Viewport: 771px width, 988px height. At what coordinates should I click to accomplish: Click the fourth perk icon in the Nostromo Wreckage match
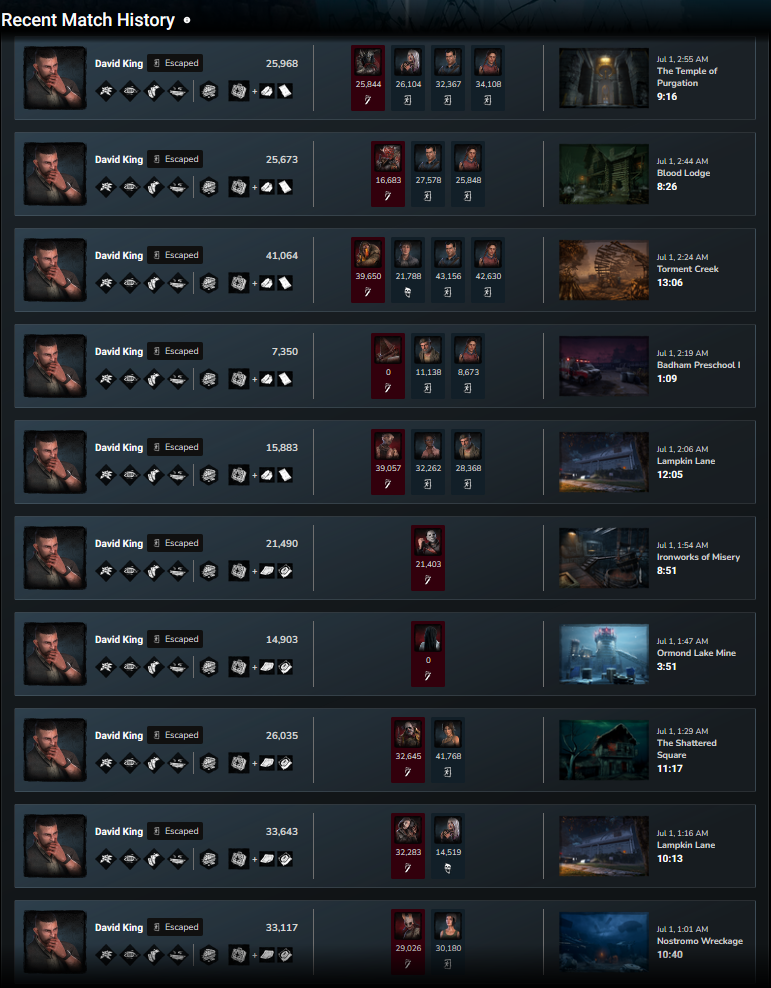coord(178,955)
